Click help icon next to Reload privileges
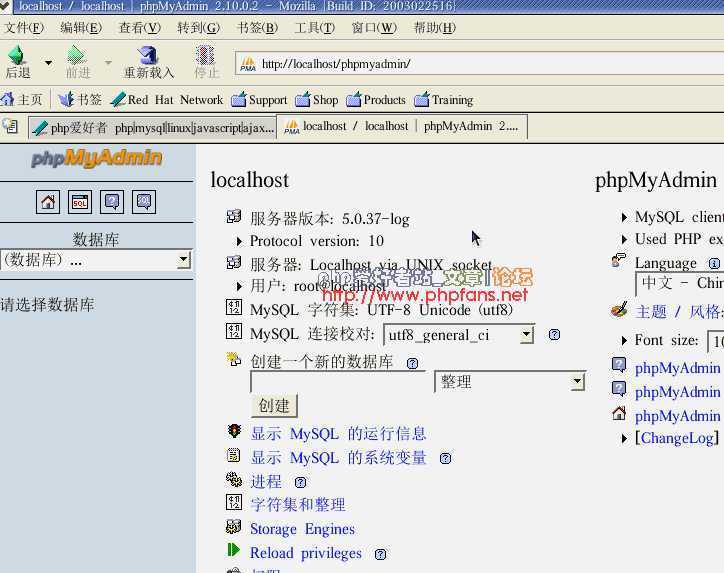This screenshot has height=573, width=724. (x=380, y=554)
